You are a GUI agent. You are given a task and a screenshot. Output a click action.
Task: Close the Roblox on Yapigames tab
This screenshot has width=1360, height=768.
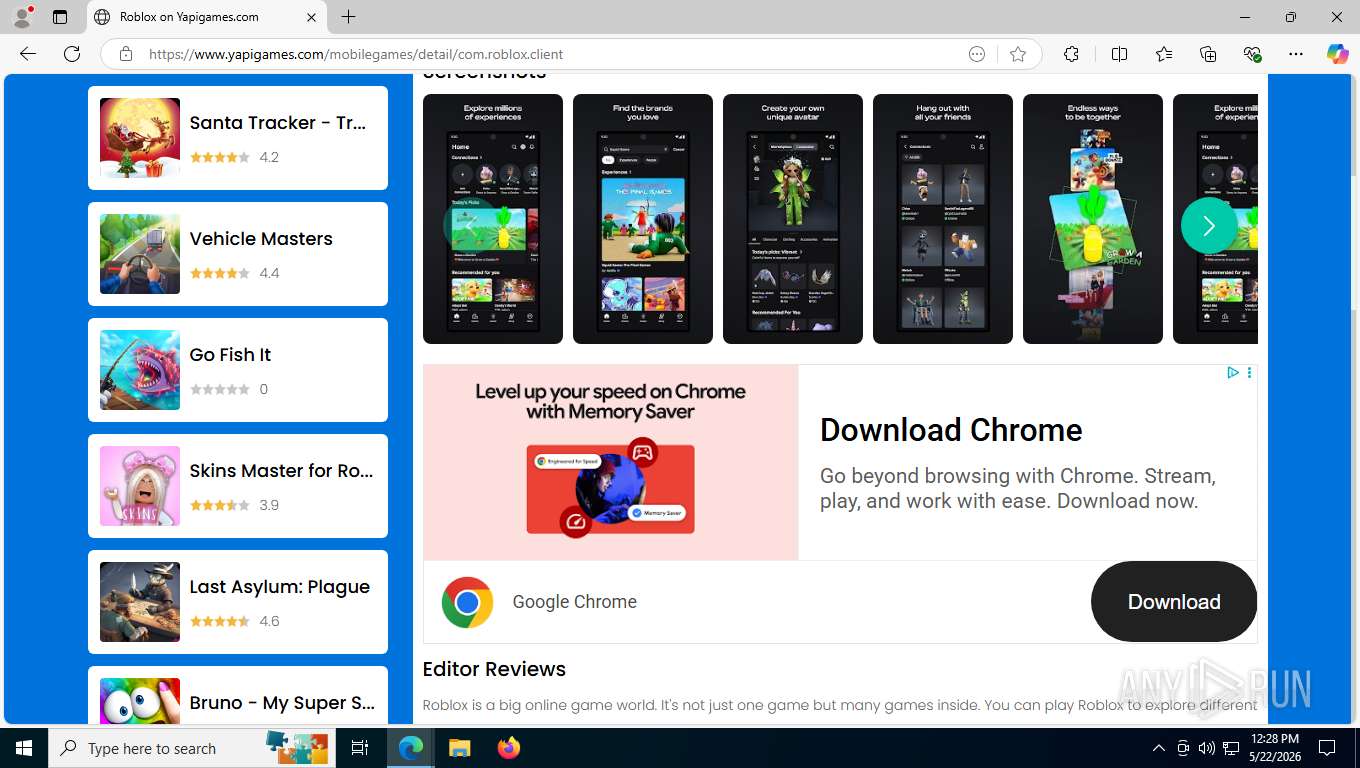point(311,17)
